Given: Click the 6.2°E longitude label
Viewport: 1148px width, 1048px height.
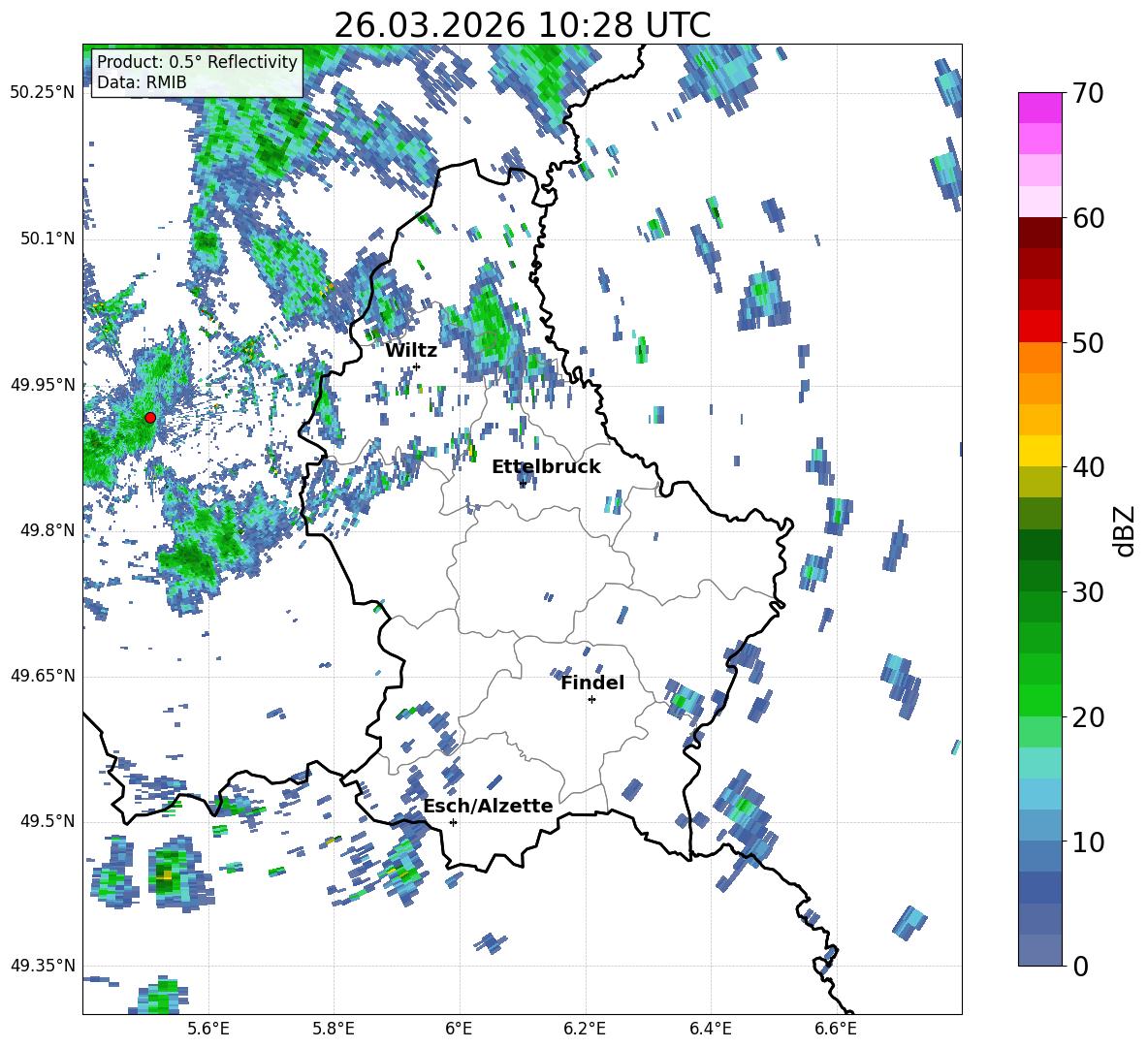Looking at the screenshot, I should tap(585, 1029).
